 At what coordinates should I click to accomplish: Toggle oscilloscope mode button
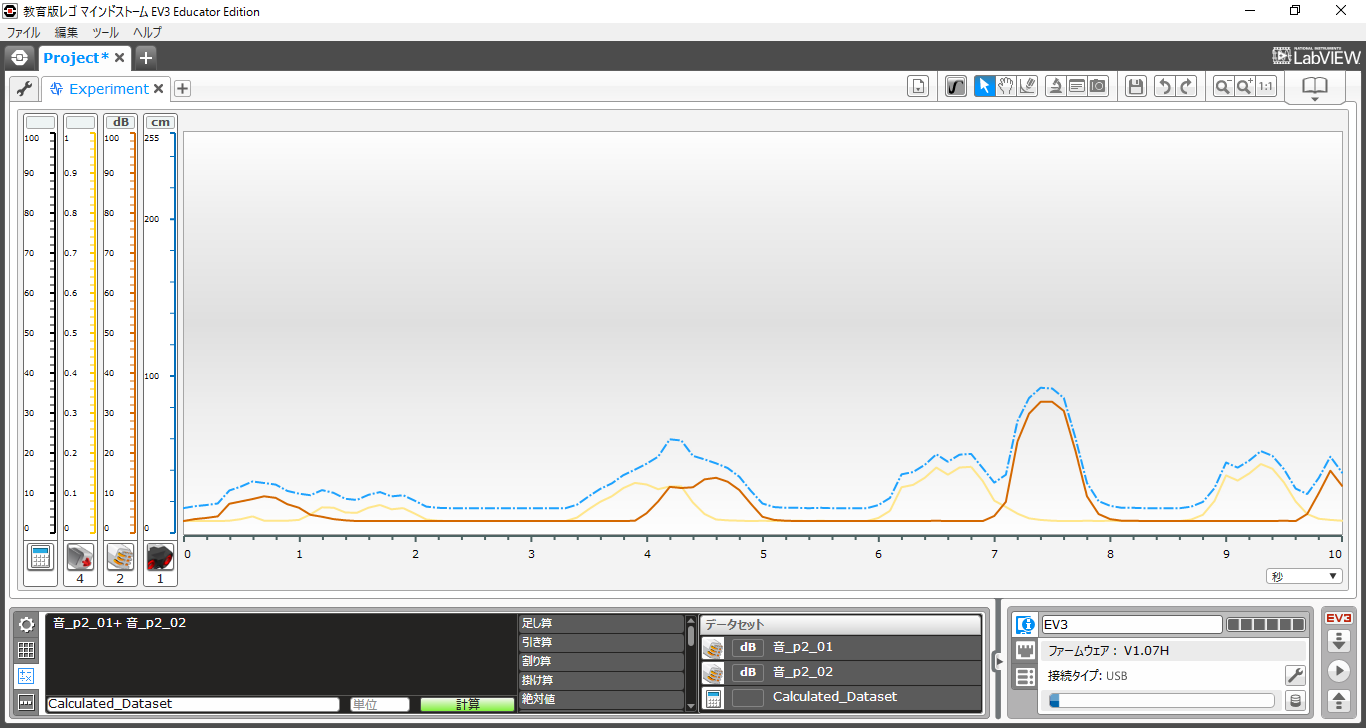tap(956, 87)
